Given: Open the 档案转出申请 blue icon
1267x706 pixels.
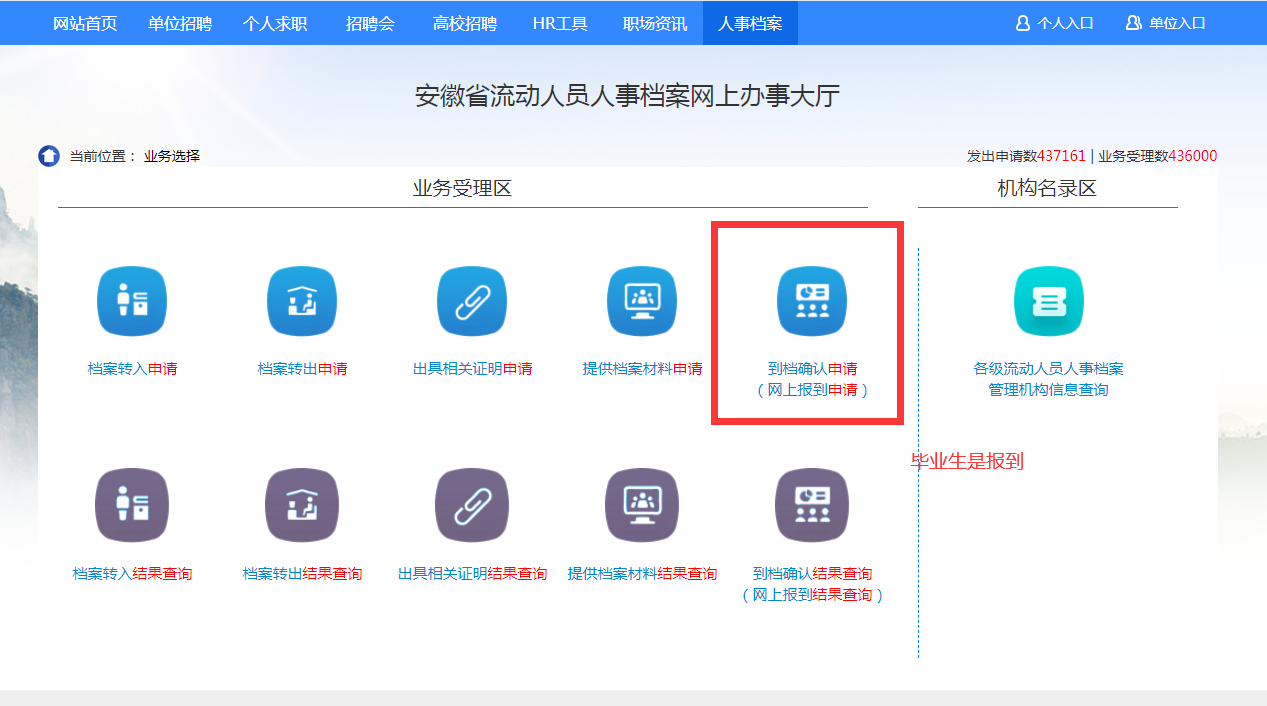Looking at the screenshot, I should (302, 301).
